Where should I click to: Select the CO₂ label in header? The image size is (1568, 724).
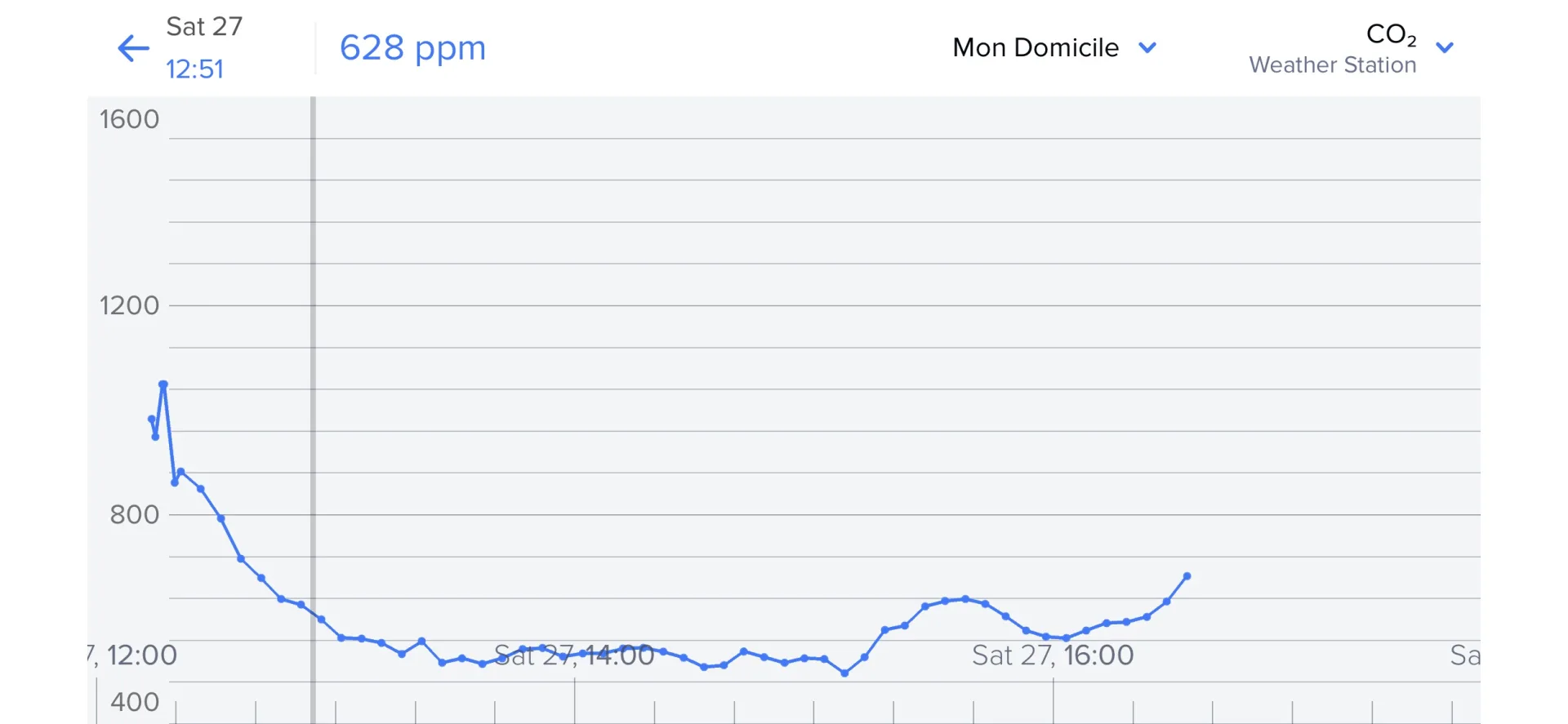click(1391, 34)
